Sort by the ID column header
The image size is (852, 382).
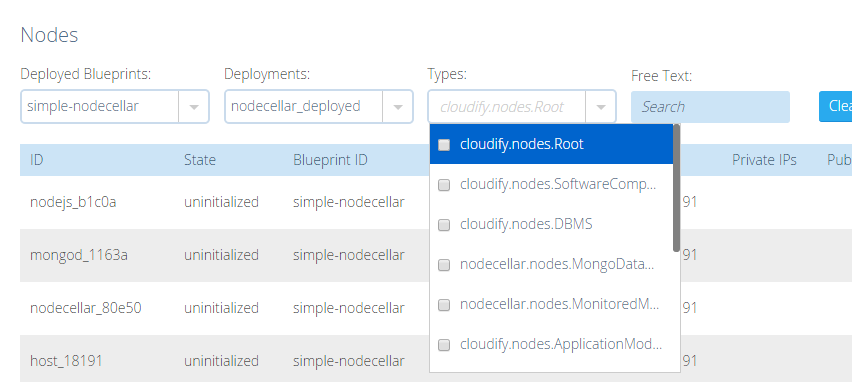[x=36, y=160]
